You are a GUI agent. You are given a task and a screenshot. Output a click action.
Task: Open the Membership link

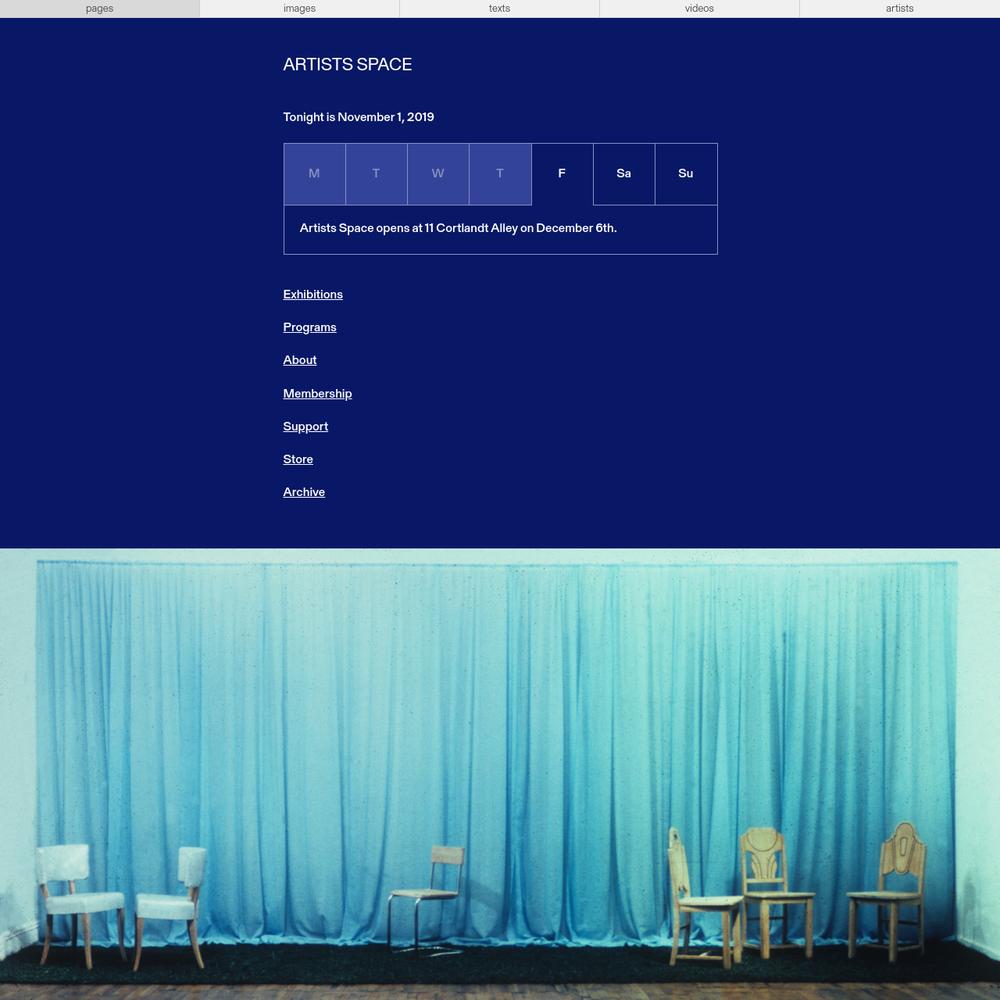click(x=318, y=393)
